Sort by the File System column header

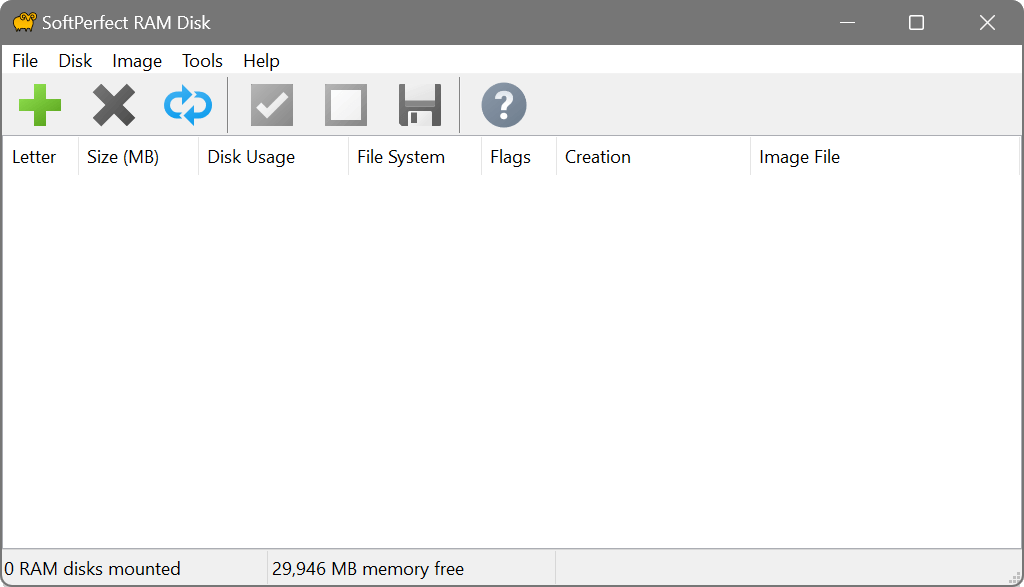click(x=415, y=157)
